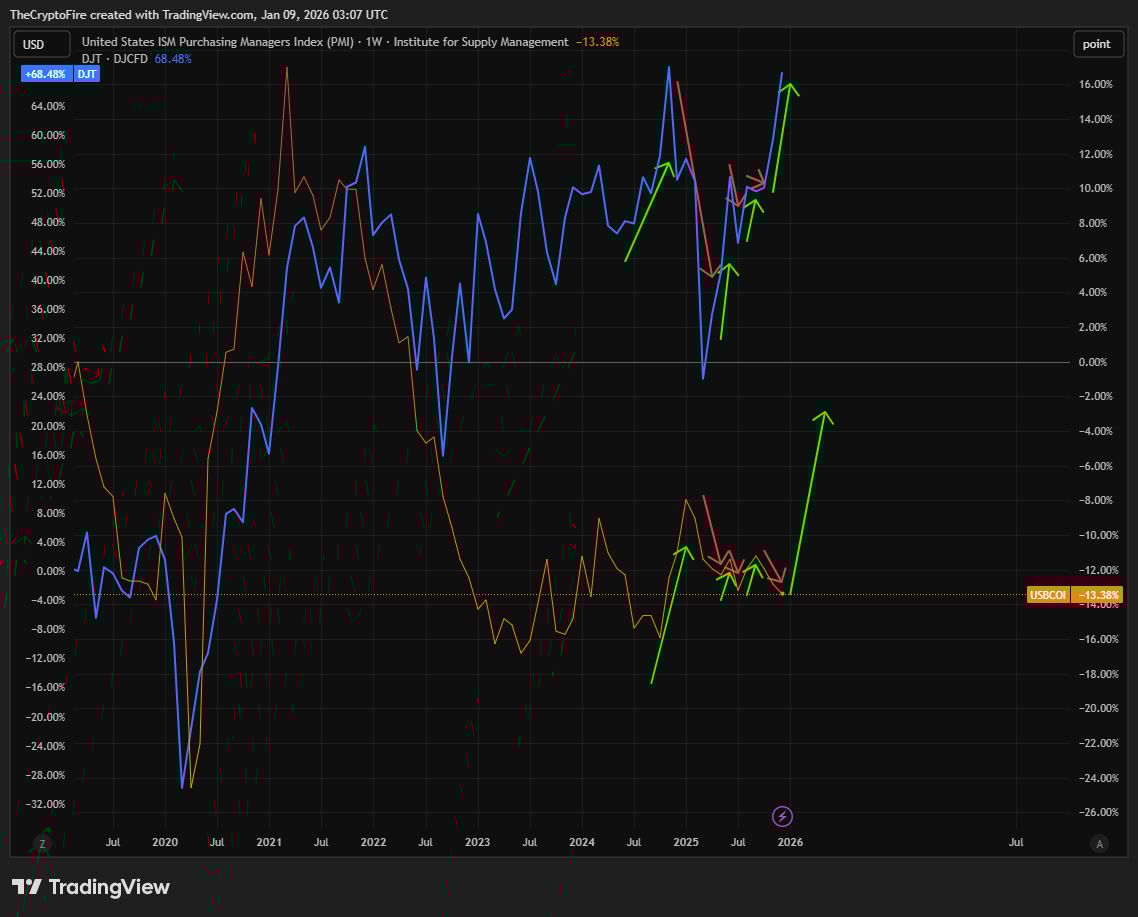Click the point scale unit button

pyautogui.click(x=1097, y=44)
